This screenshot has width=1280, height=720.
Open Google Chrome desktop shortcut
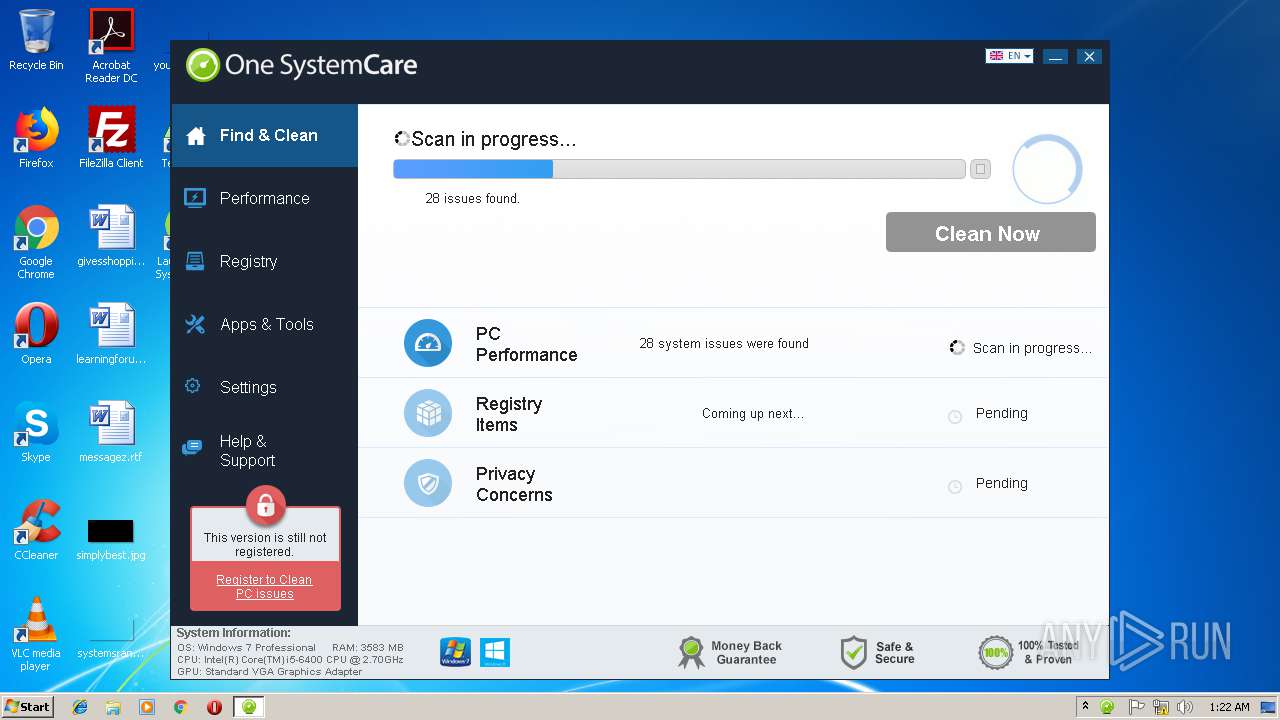click(x=36, y=242)
